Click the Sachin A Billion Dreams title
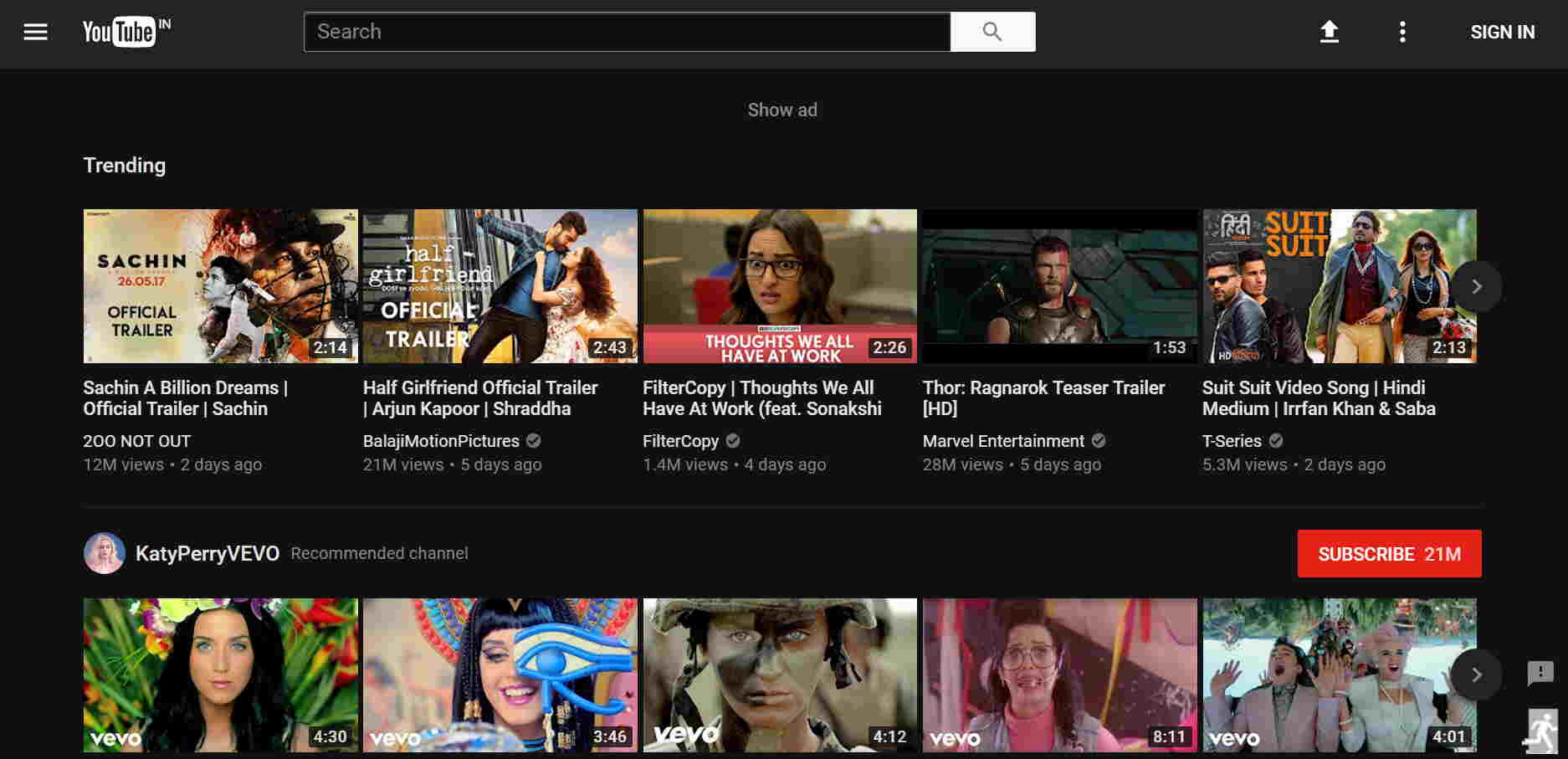This screenshot has width=1568, height=759. (x=186, y=398)
